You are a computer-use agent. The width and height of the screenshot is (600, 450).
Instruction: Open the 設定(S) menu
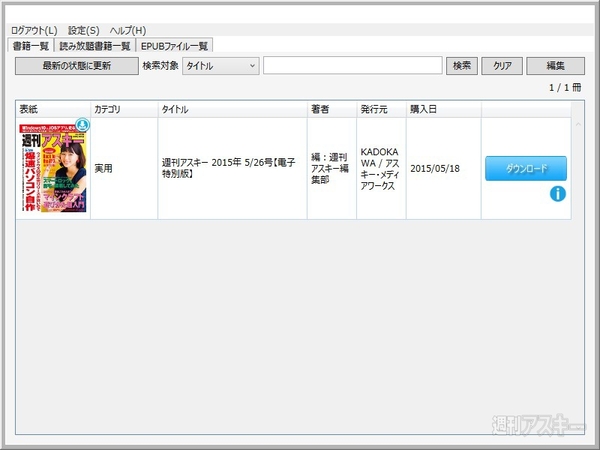tap(83, 30)
